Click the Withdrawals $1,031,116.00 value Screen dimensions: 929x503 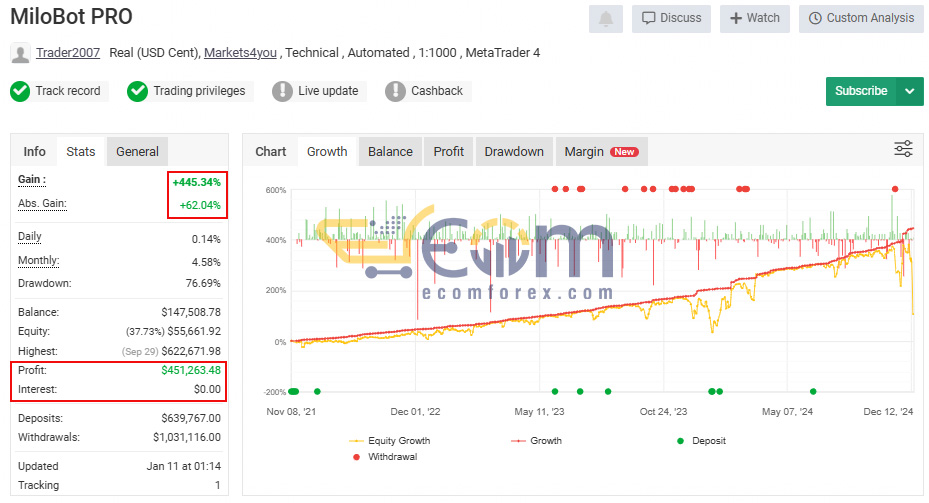[187, 437]
